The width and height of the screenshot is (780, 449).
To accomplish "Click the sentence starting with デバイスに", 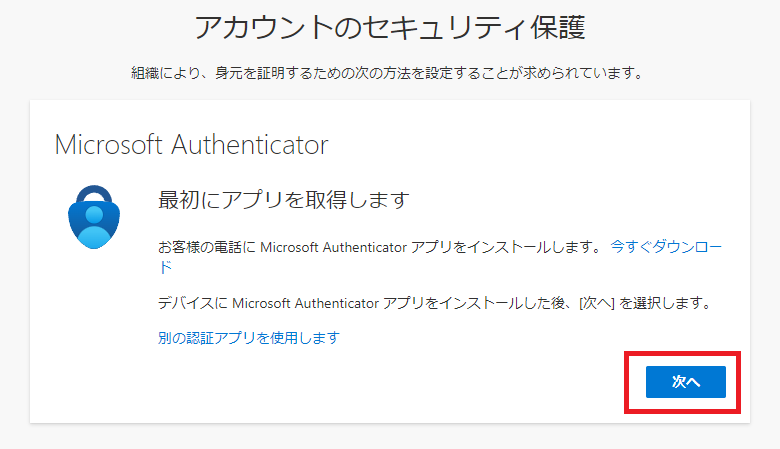I will tap(436, 303).
